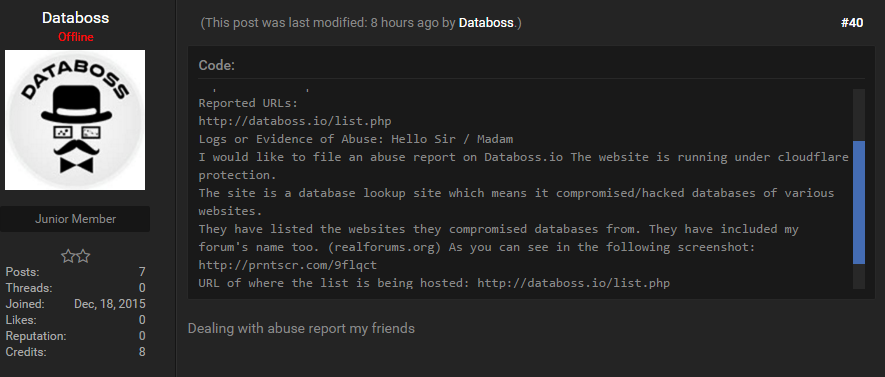Click the Likes stat row
Viewport: 885px width, 377px height.
click(x=75, y=320)
